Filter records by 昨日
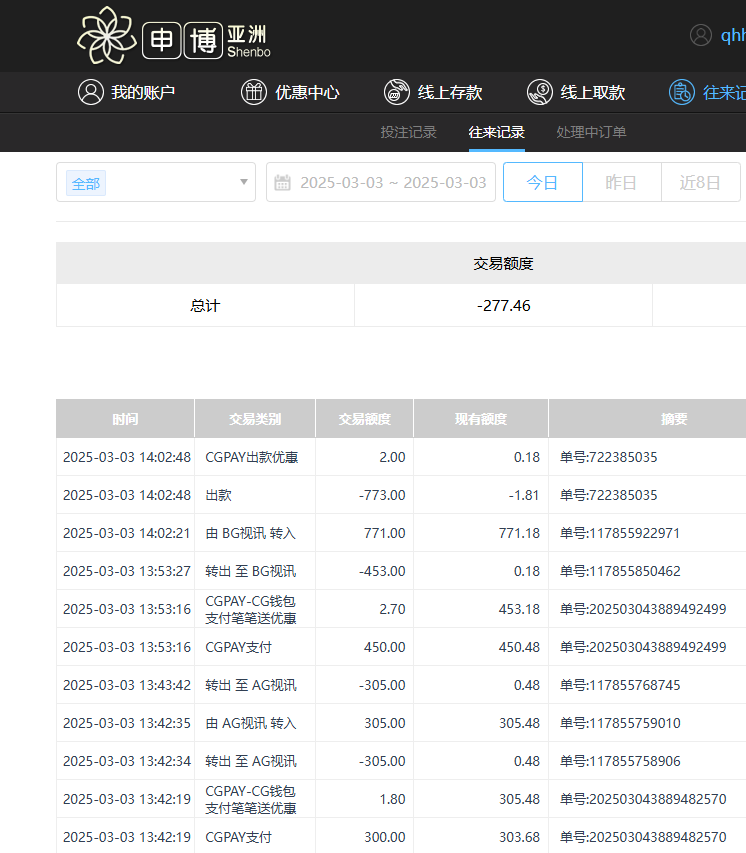Image resolution: width=746 pixels, height=853 pixels. coord(621,183)
